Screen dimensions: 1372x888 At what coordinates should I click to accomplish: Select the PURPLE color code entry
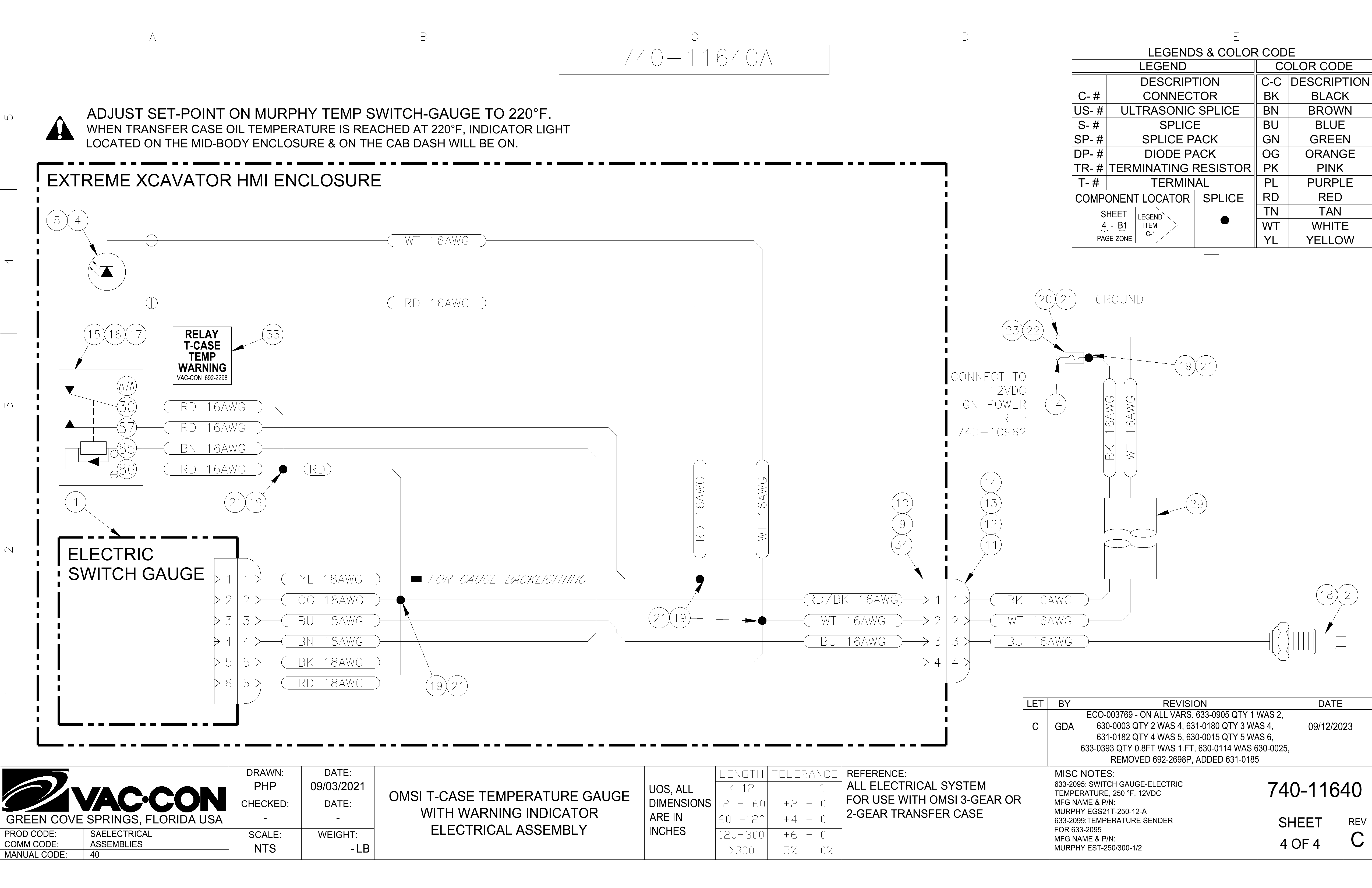pyautogui.click(x=1330, y=183)
